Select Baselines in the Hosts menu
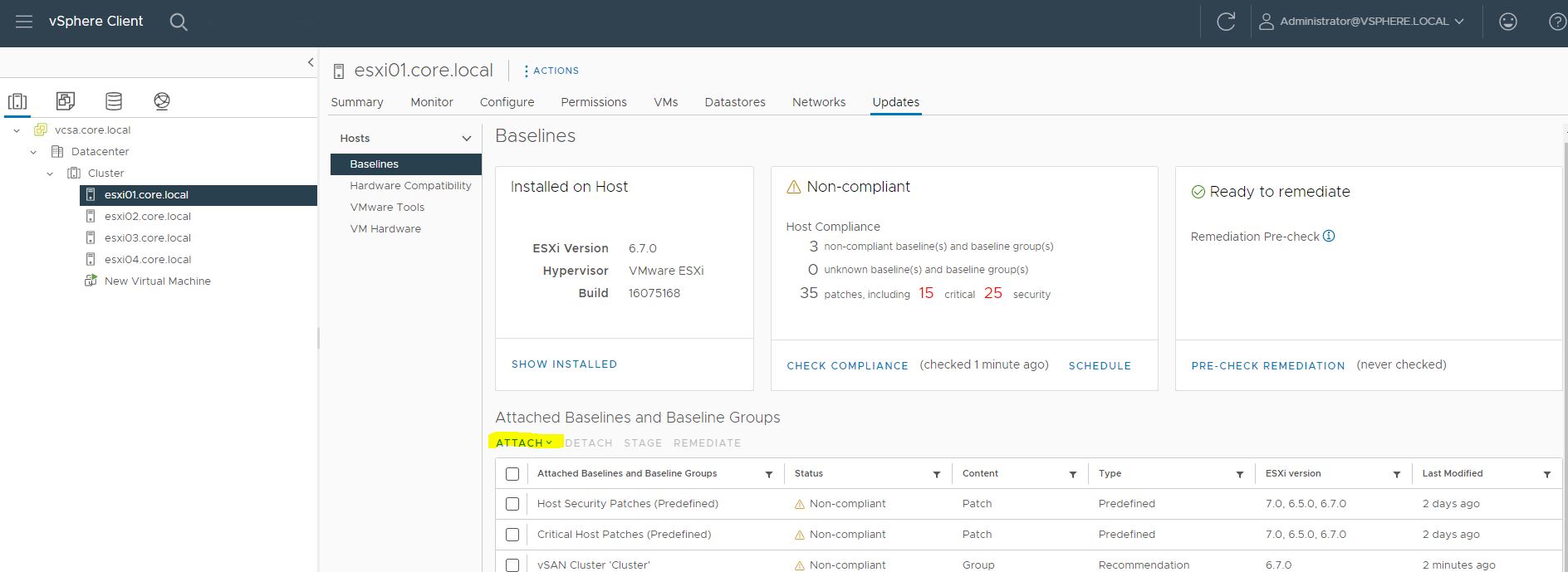 coord(406,164)
